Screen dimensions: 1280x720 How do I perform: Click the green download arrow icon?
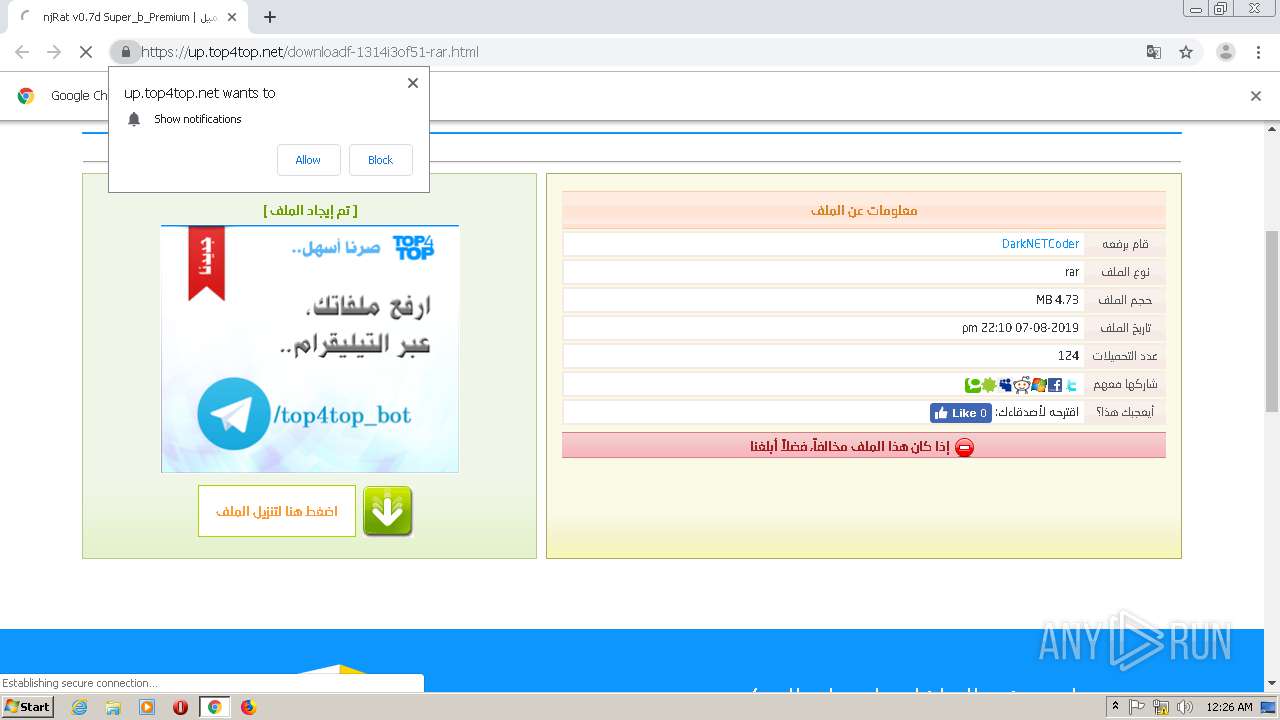click(387, 511)
